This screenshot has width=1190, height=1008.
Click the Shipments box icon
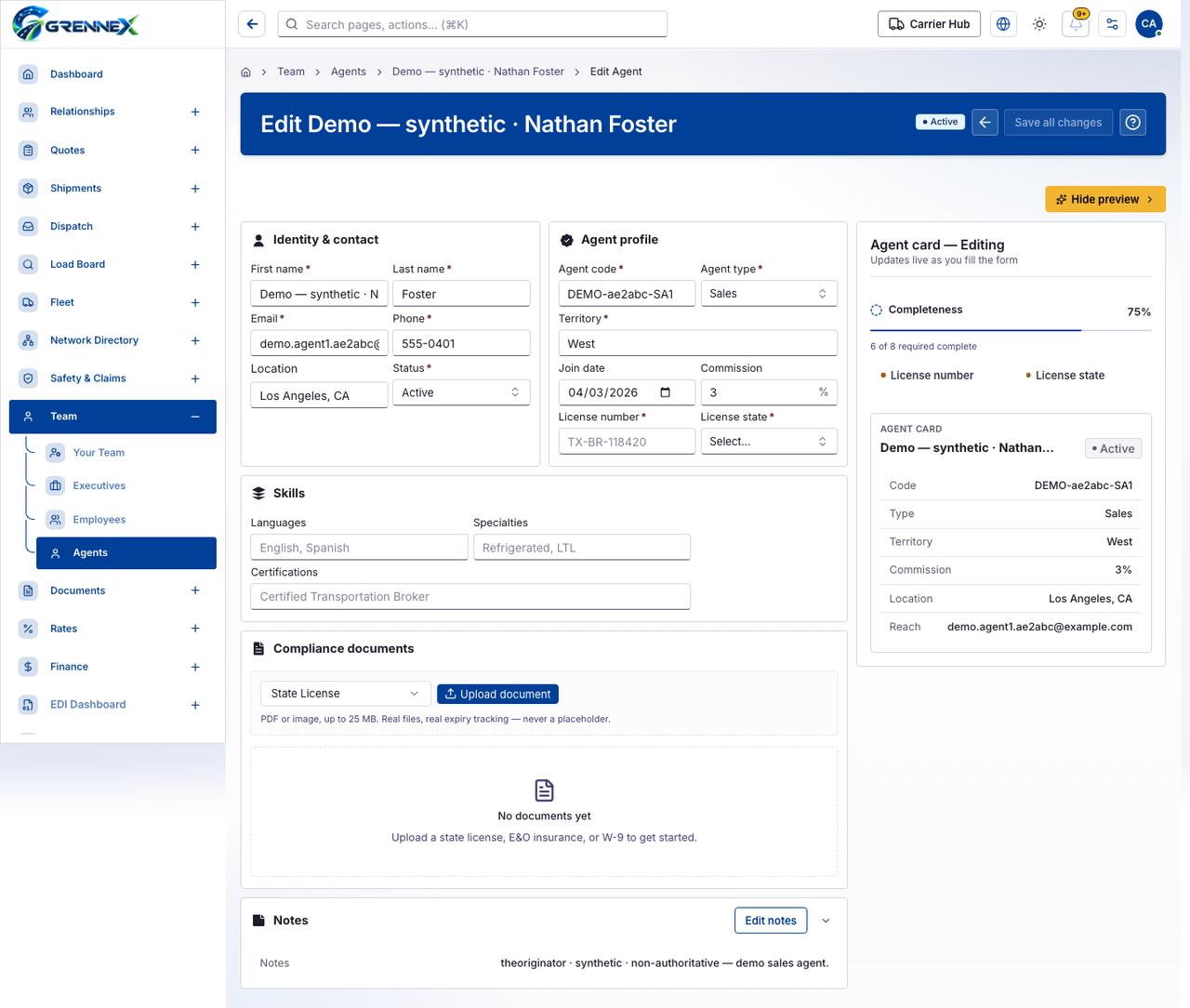point(28,188)
